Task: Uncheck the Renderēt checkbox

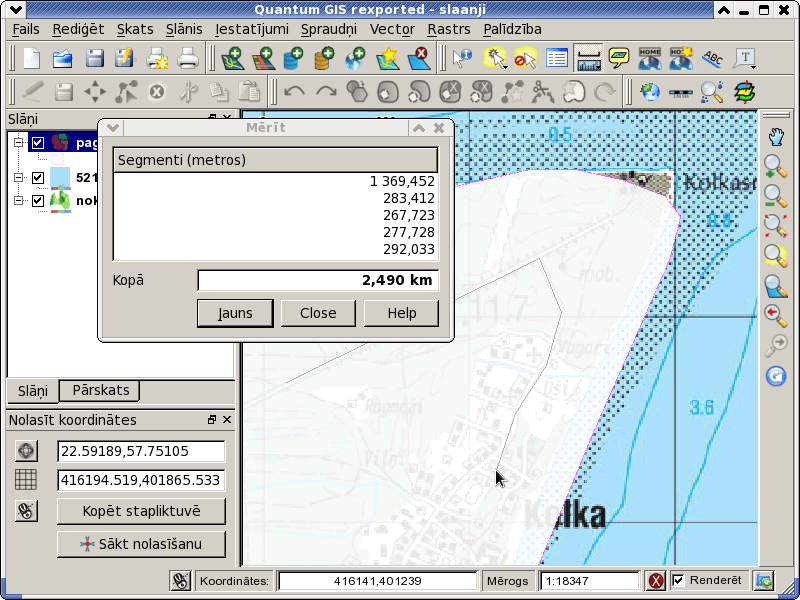Action: pyautogui.click(x=678, y=581)
